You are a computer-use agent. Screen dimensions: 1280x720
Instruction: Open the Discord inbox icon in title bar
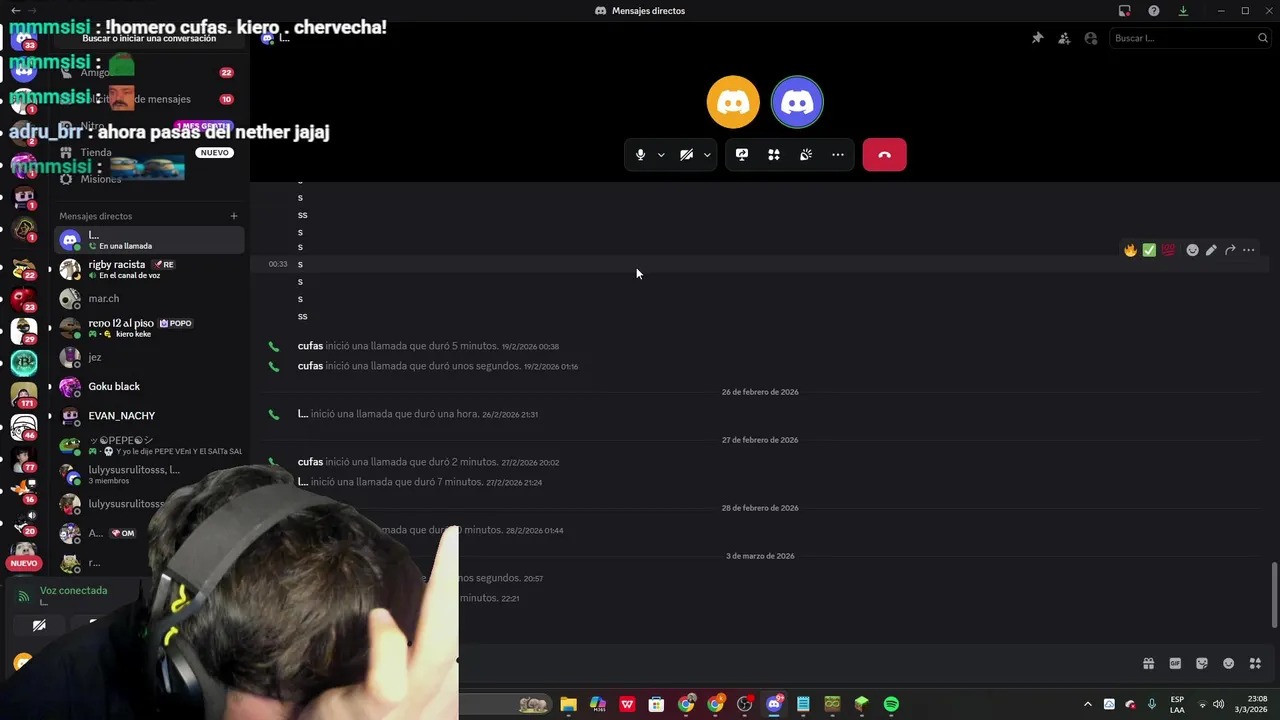1125,10
